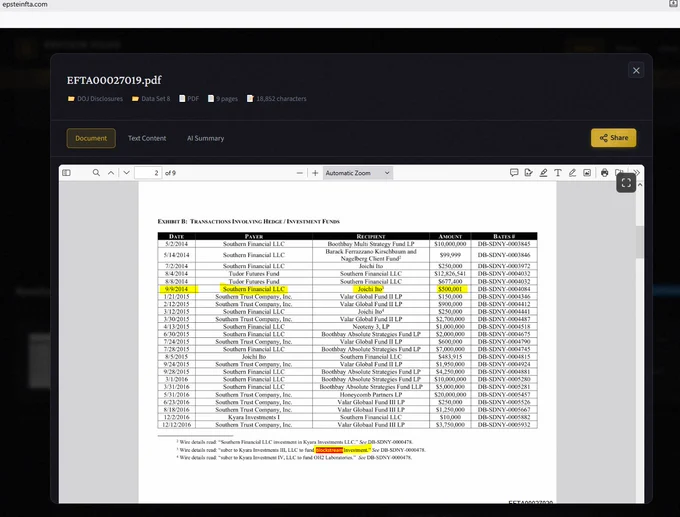Open the Automatic Zoom dropdown
The height and width of the screenshot is (517, 680).
click(358, 173)
